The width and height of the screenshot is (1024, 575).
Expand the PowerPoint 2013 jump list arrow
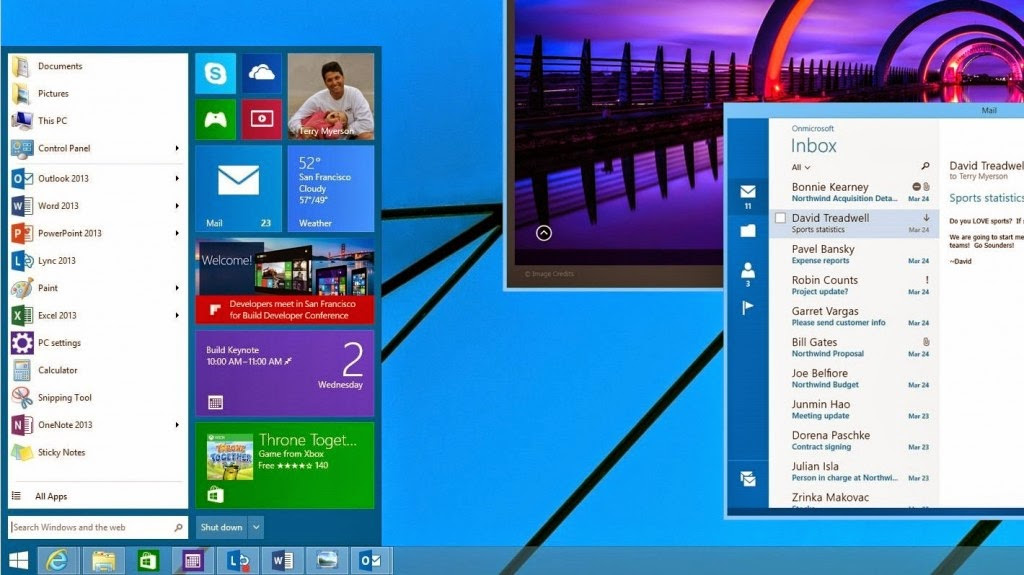[177, 233]
